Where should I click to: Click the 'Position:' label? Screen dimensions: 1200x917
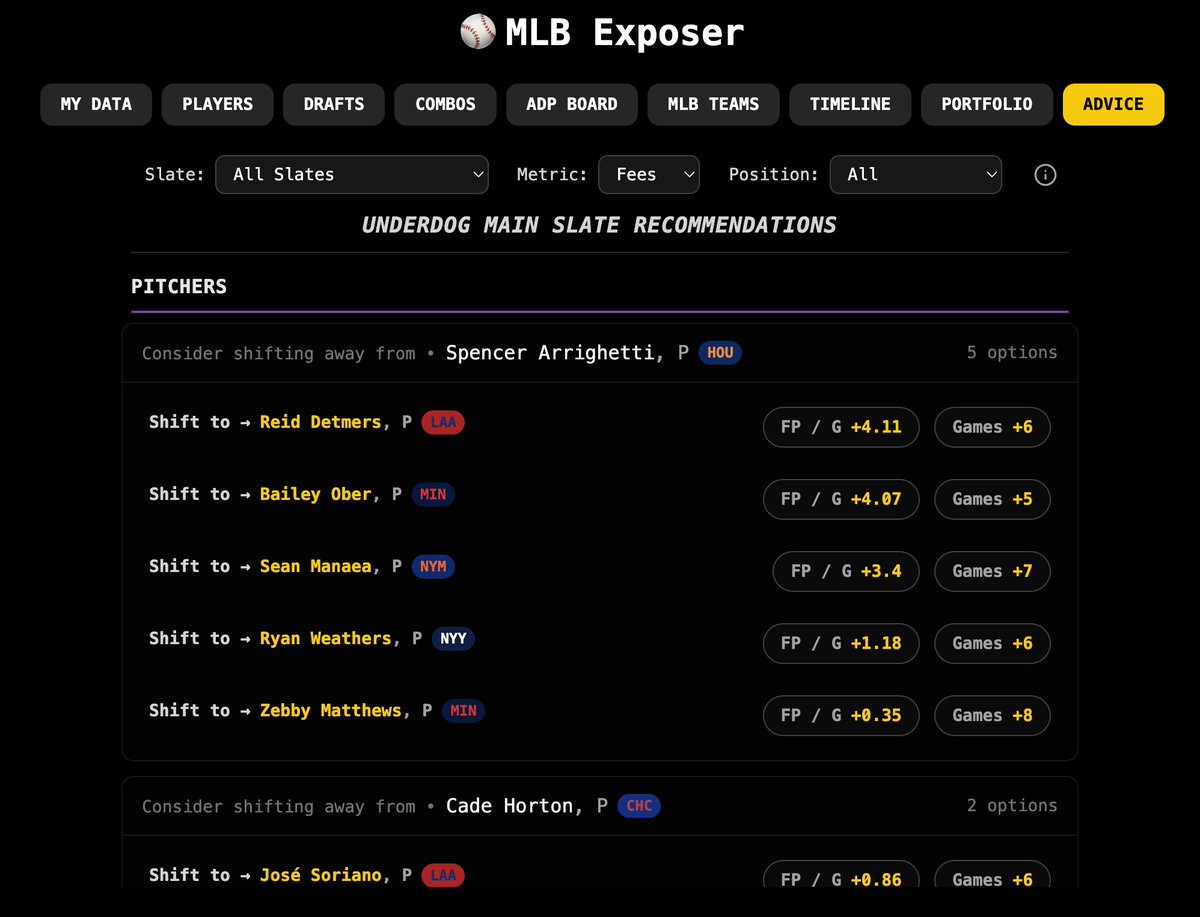[x=774, y=174]
